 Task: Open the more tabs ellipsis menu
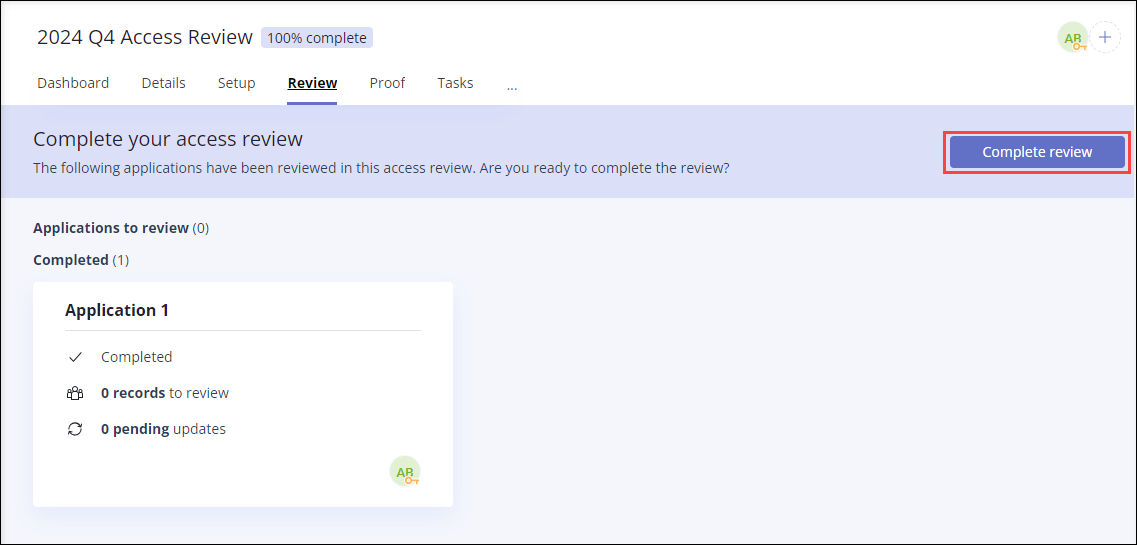tap(512, 85)
